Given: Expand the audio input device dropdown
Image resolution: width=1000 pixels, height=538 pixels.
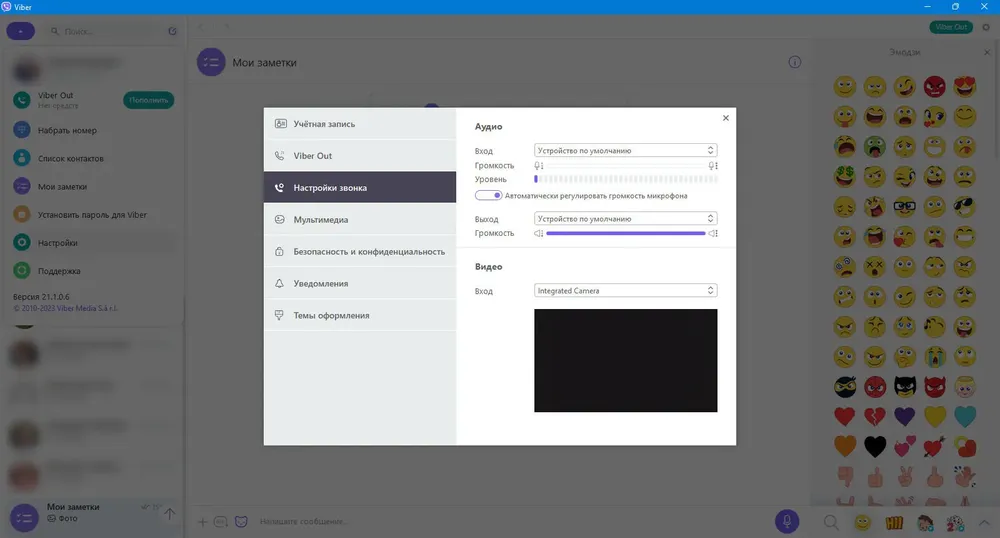Looking at the screenshot, I should click(626, 150).
